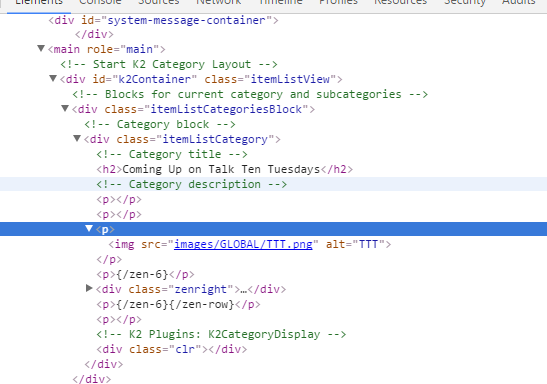Select the 'Start K2 Category Layout' comment

pyautogui.click(x=169, y=64)
